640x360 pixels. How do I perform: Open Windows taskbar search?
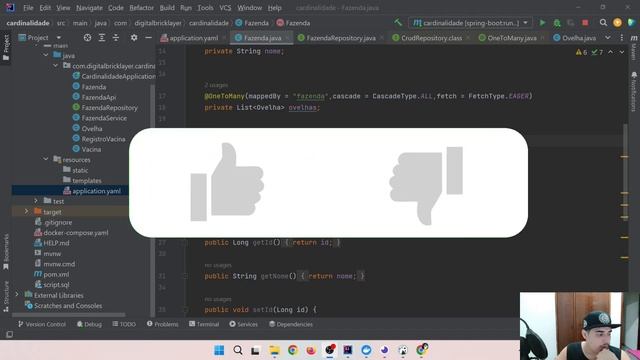pyautogui.click(x=238, y=350)
